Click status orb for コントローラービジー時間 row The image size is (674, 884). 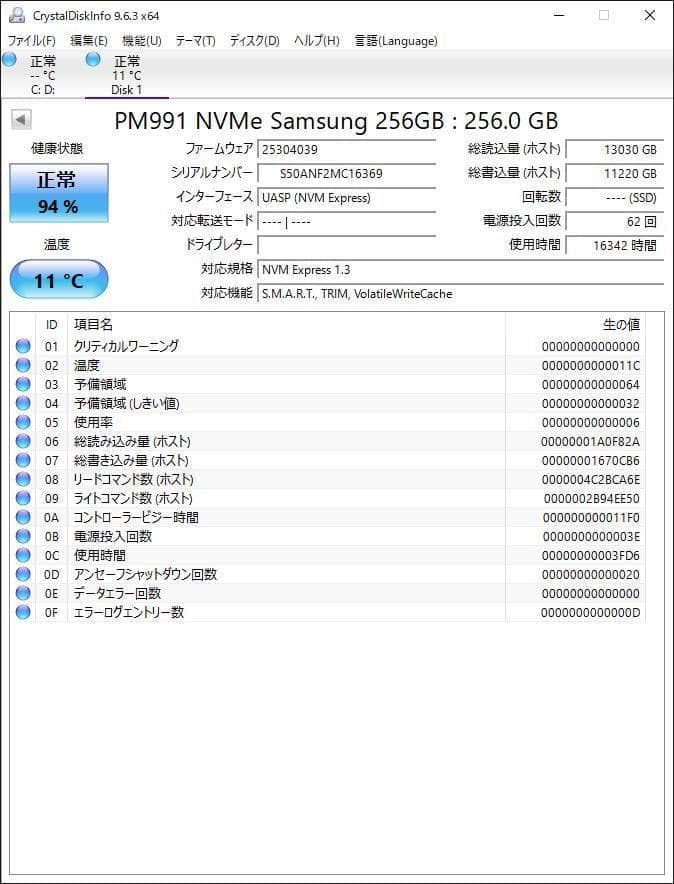pos(23,517)
